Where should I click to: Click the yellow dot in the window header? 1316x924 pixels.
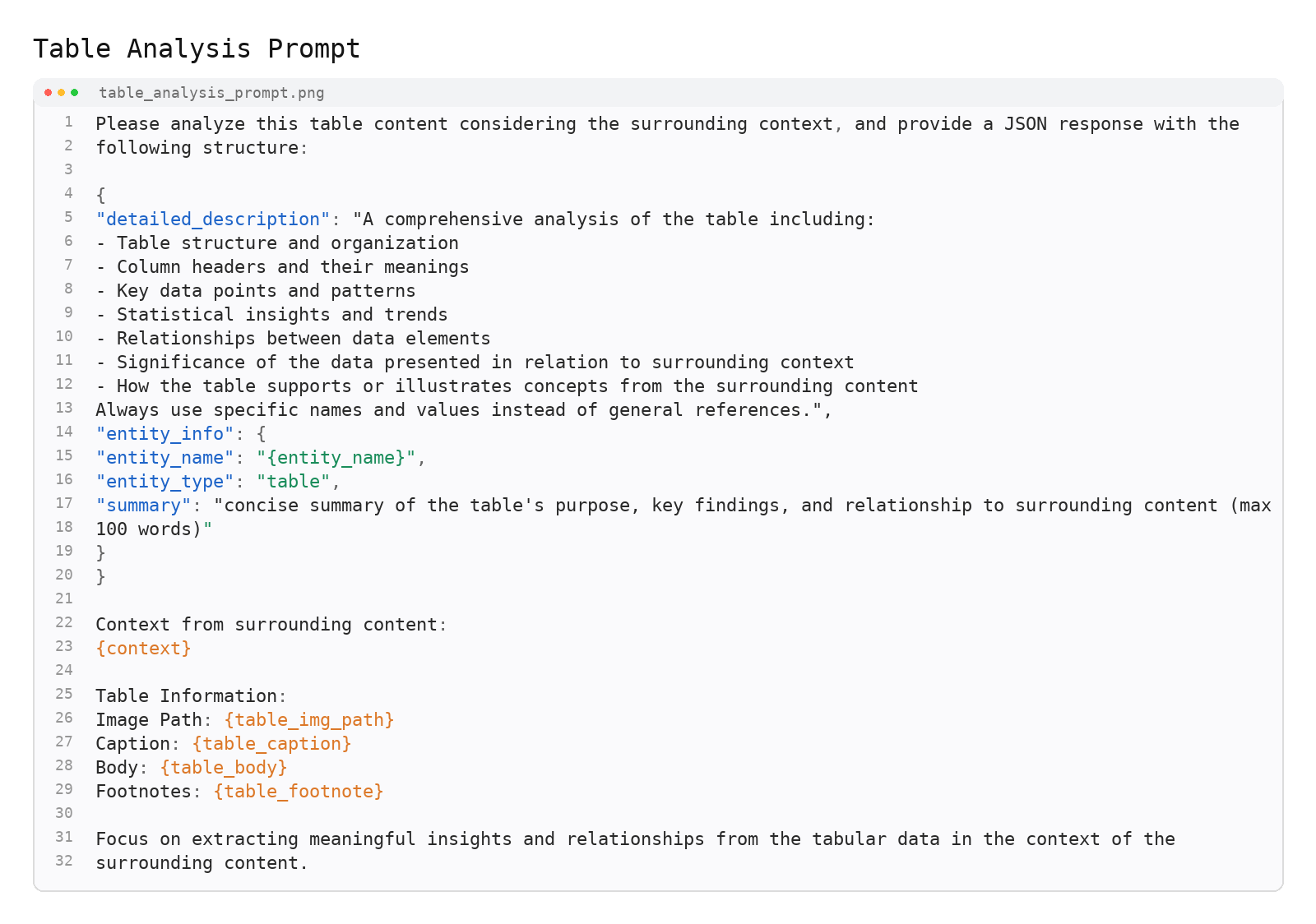point(62,93)
